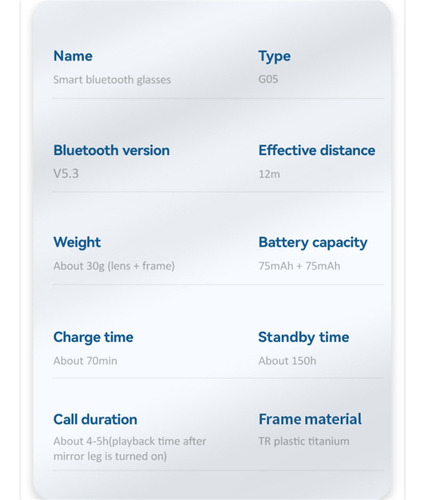Select the TR plastic titanium value
The width and height of the screenshot is (425, 500).
tap(304, 441)
